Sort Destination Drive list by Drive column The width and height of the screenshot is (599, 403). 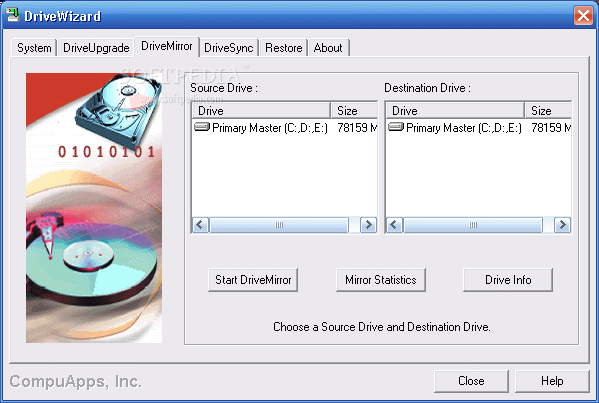pos(455,111)
